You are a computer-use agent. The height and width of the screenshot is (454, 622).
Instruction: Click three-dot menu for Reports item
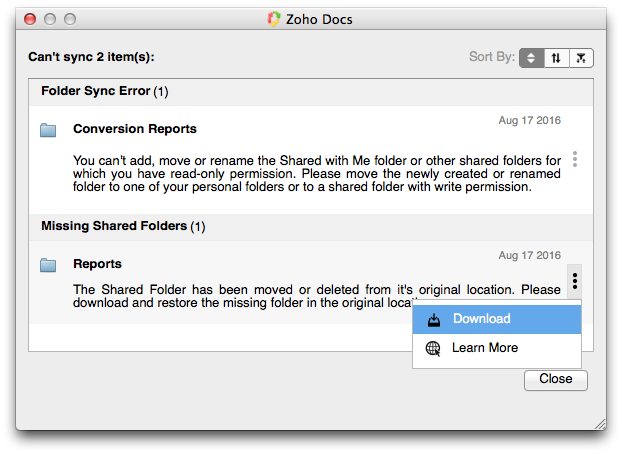[x=575, y=281]
